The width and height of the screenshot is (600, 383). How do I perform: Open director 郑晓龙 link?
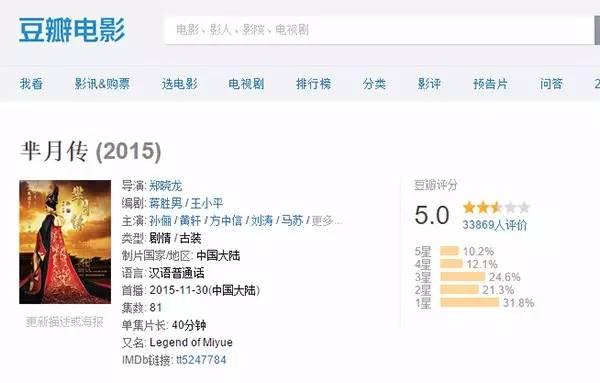click(x=166, y=186)
